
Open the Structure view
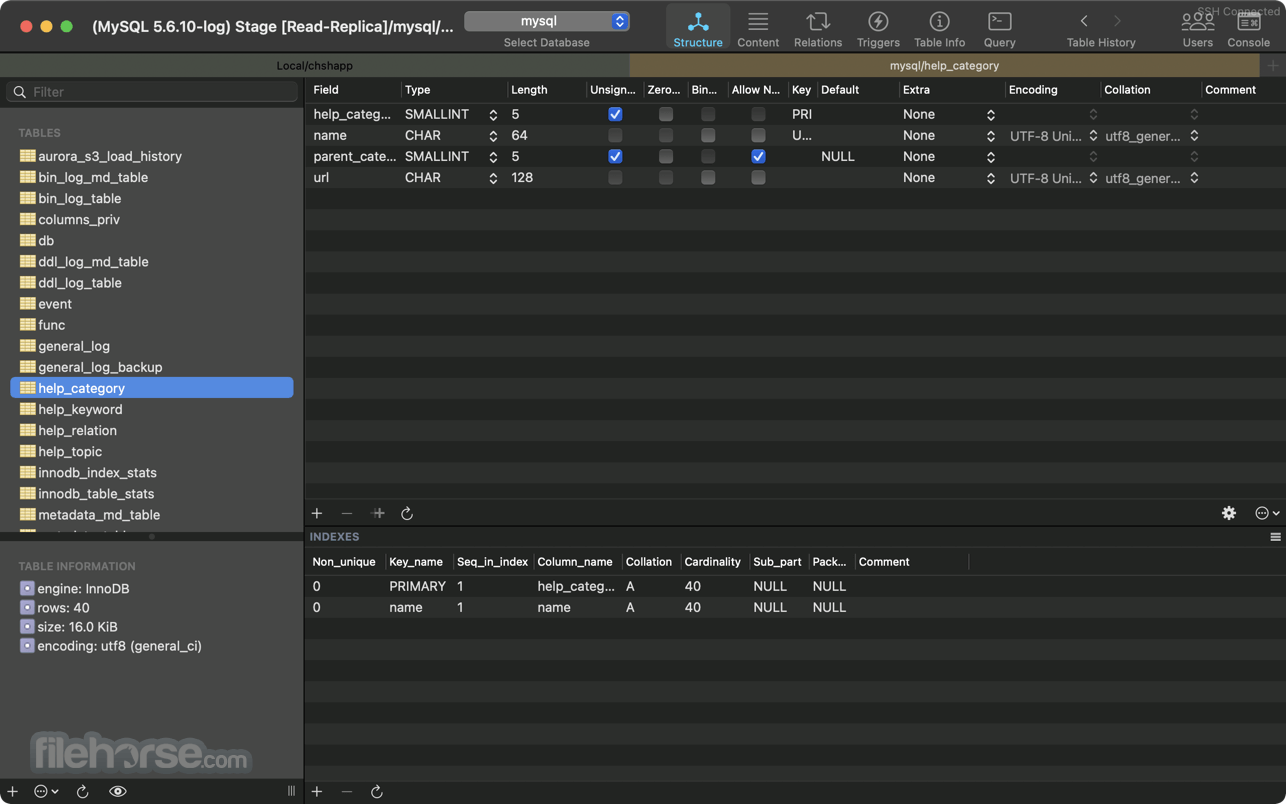tap(698, 28)
